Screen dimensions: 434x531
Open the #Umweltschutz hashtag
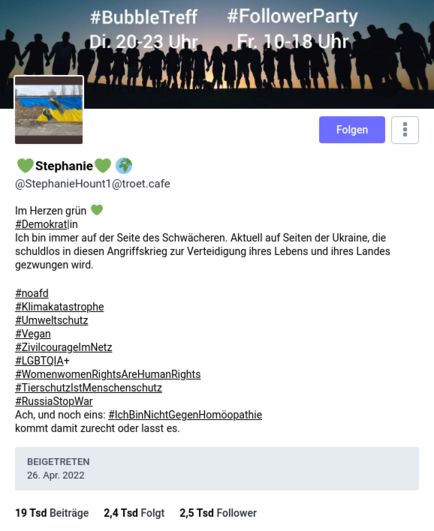coord(51,320)
